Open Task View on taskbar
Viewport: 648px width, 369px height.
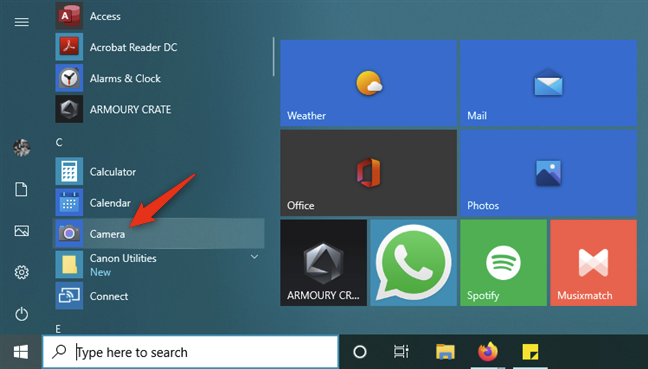401,352
